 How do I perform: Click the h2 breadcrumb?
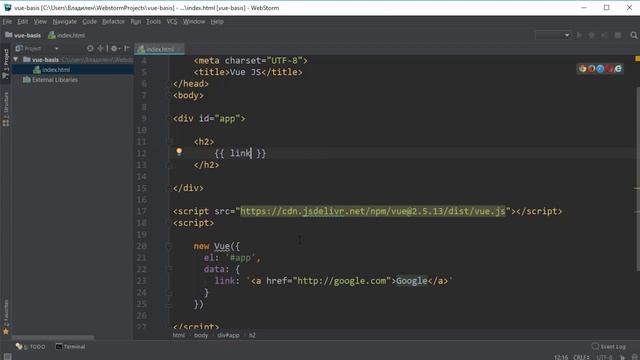[252, 336]
